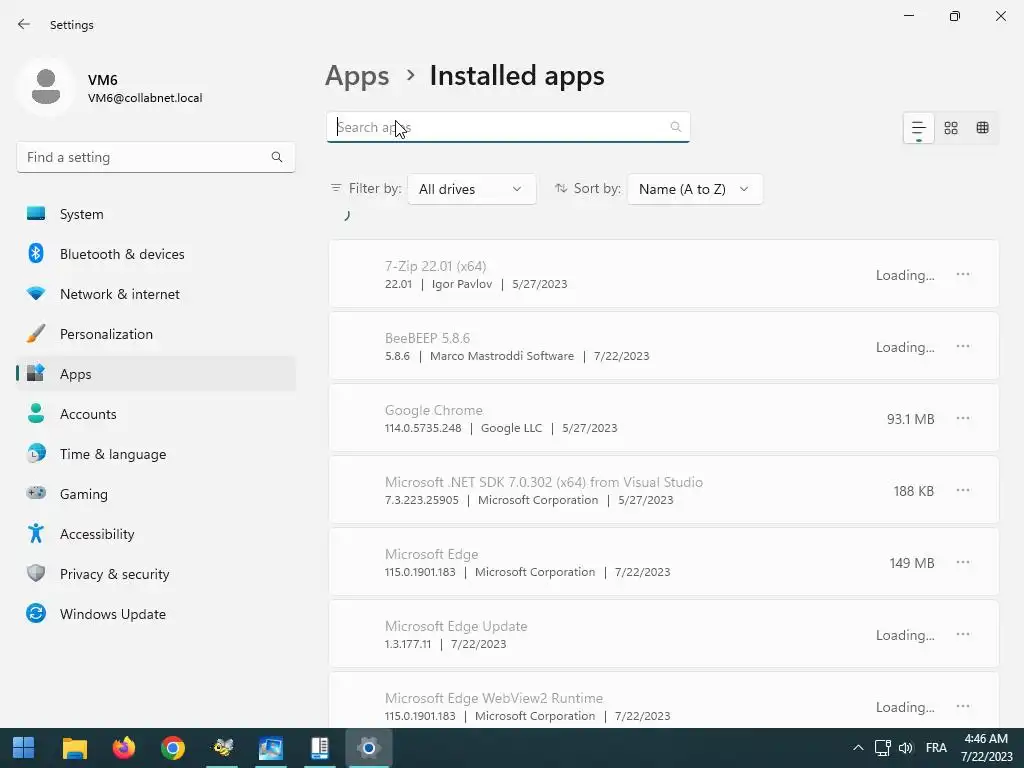Viewport: 1024px width, 768px height.
Task: Open BeeBEEP bee icon in taskbar
Action: (x=222, y=748)
